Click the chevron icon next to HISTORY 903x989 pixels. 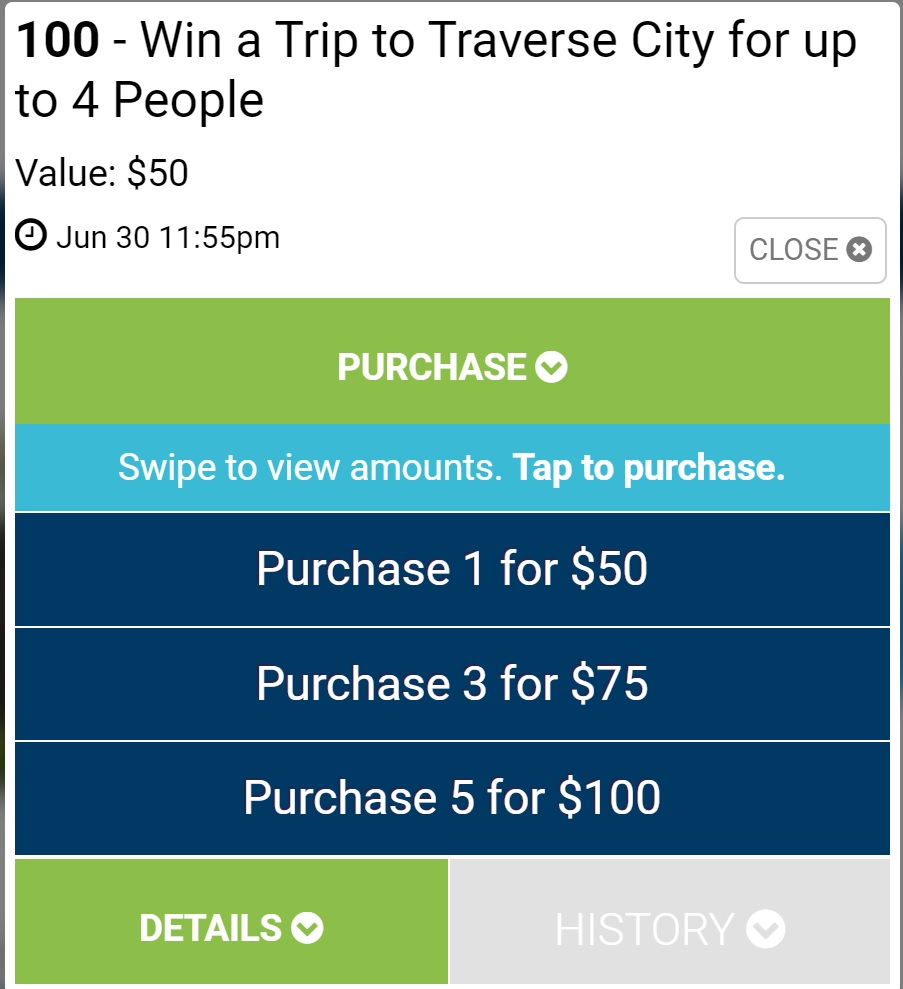point(767,930)
